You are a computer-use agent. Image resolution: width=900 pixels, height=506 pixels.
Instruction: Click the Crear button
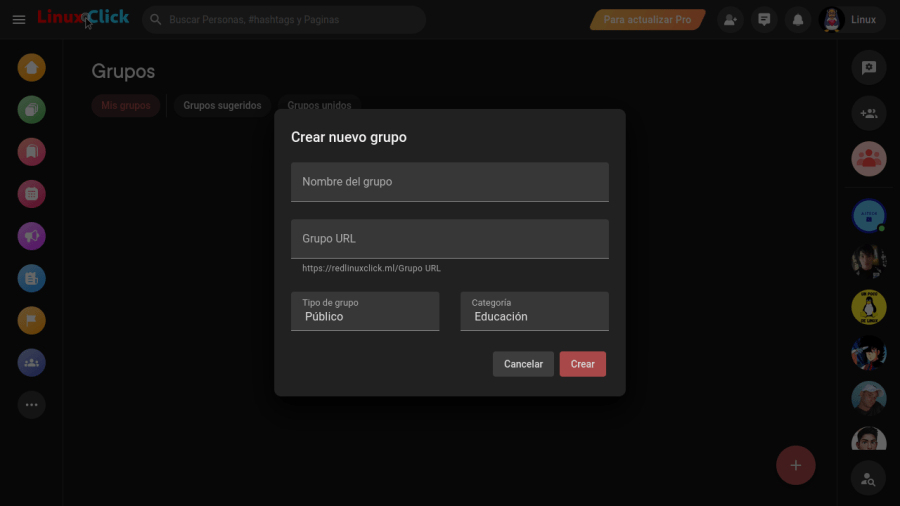(582, 364)
